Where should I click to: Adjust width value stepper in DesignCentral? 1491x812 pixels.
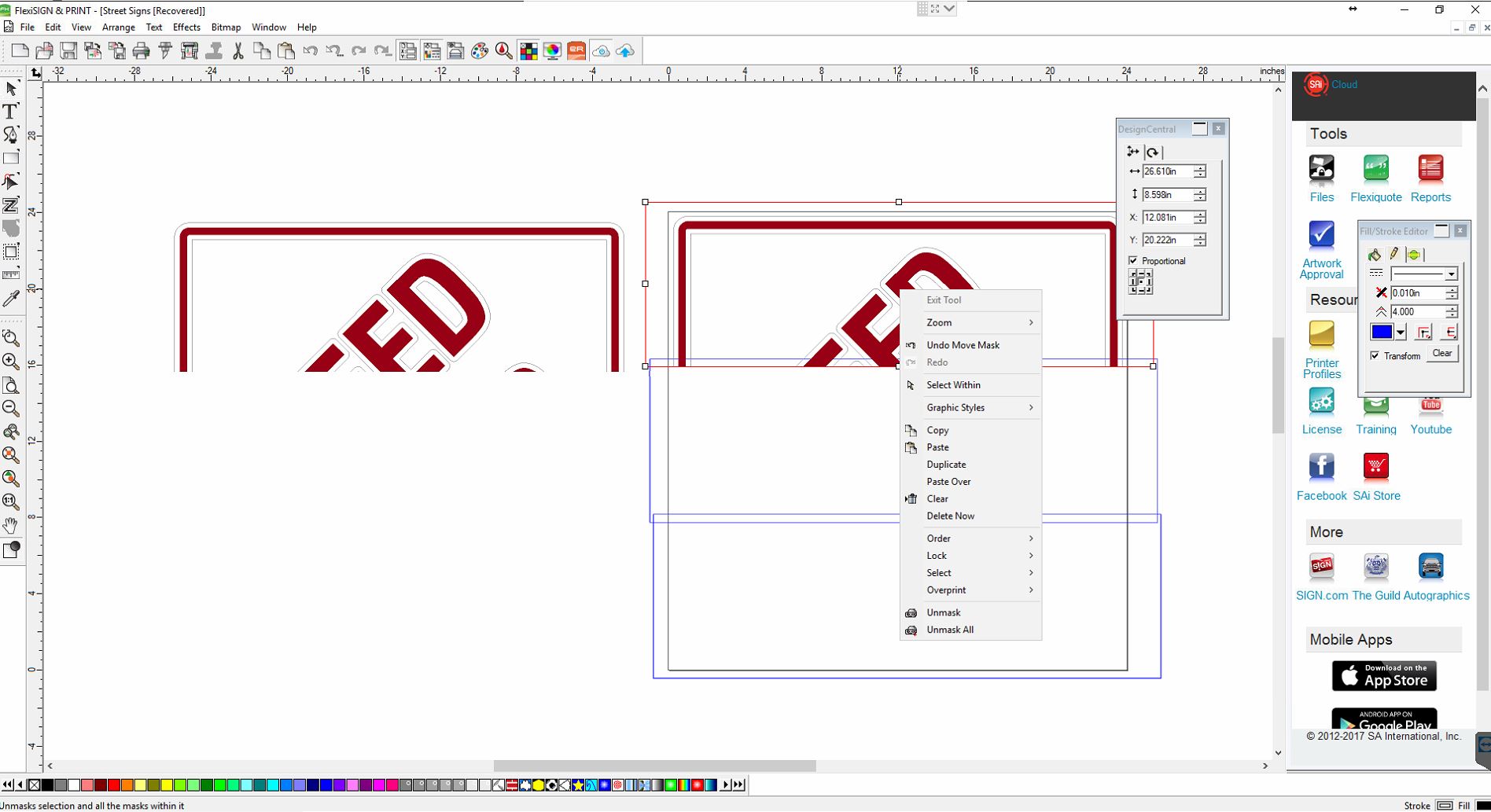click(x=1200, y=171)
